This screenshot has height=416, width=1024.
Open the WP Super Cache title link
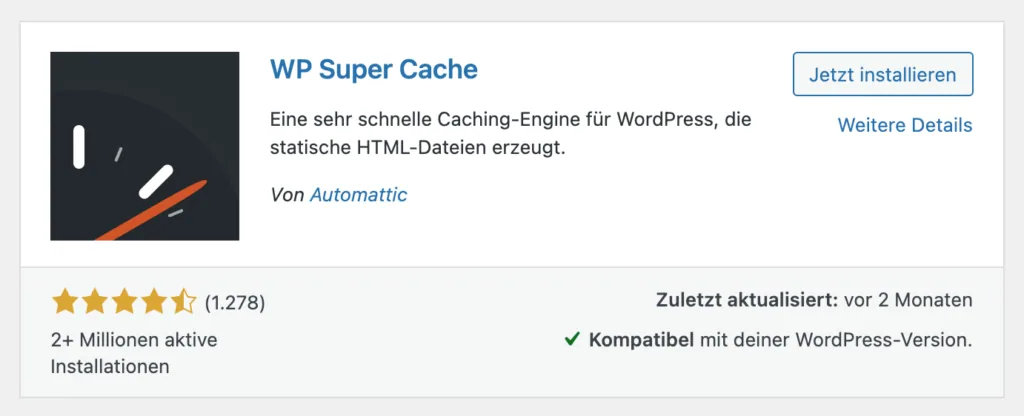coord(374,69)
